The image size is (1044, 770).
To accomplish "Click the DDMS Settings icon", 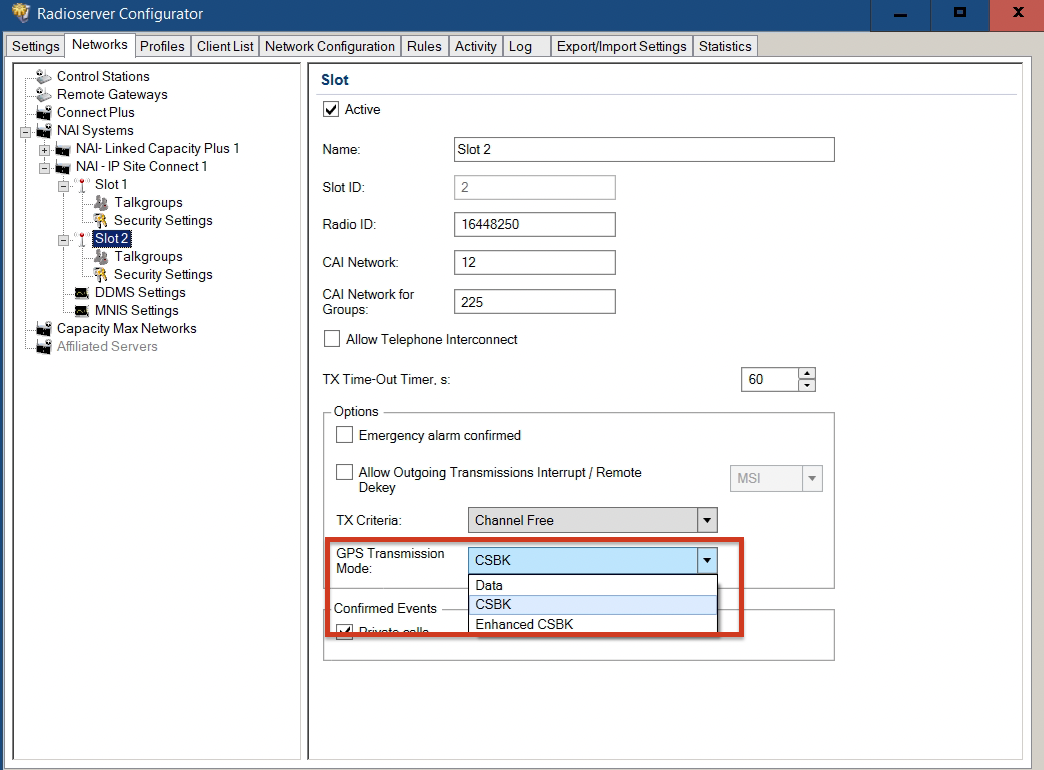I will pyautogui.click(x=82, y=293).
